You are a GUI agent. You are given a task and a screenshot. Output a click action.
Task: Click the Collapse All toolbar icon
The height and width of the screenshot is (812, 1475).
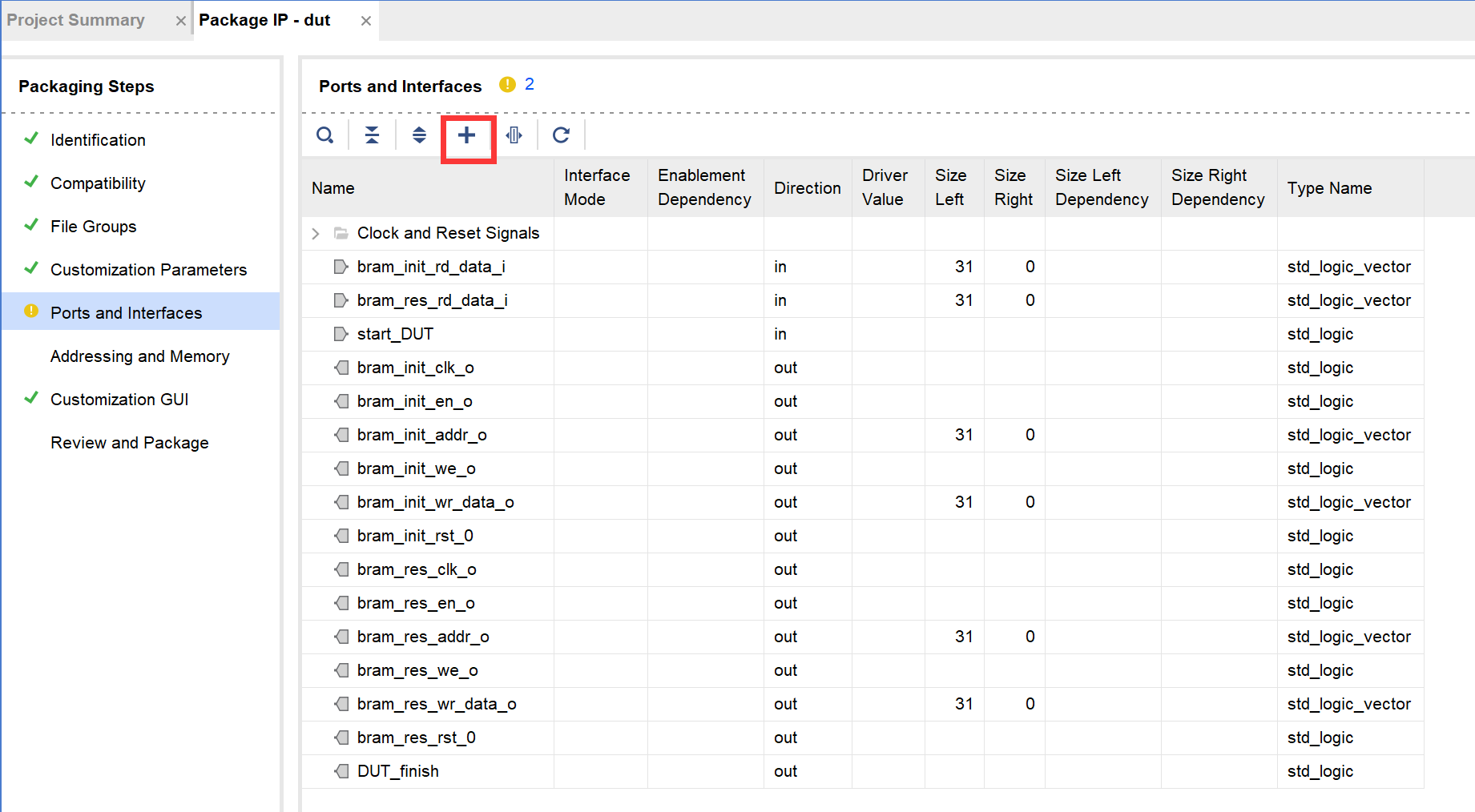point(372,135)
